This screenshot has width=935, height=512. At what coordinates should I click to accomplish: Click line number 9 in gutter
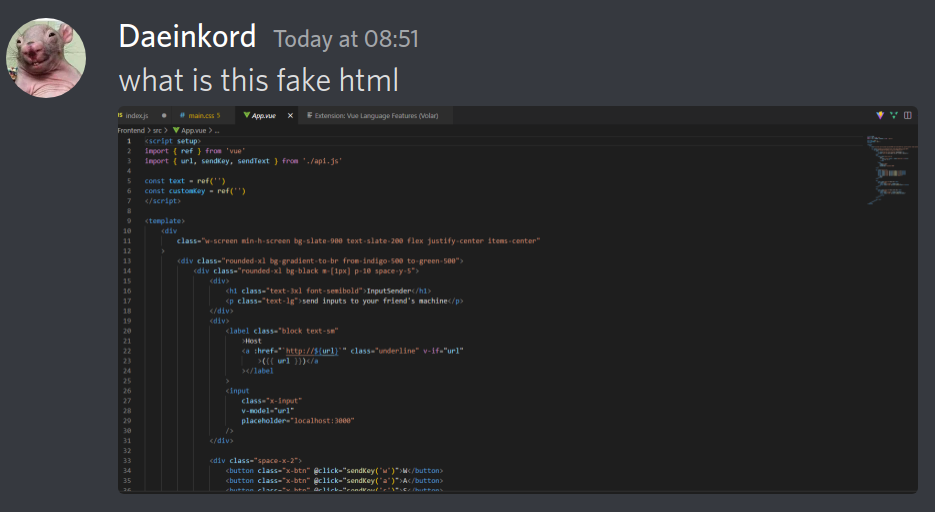point(129,221)
